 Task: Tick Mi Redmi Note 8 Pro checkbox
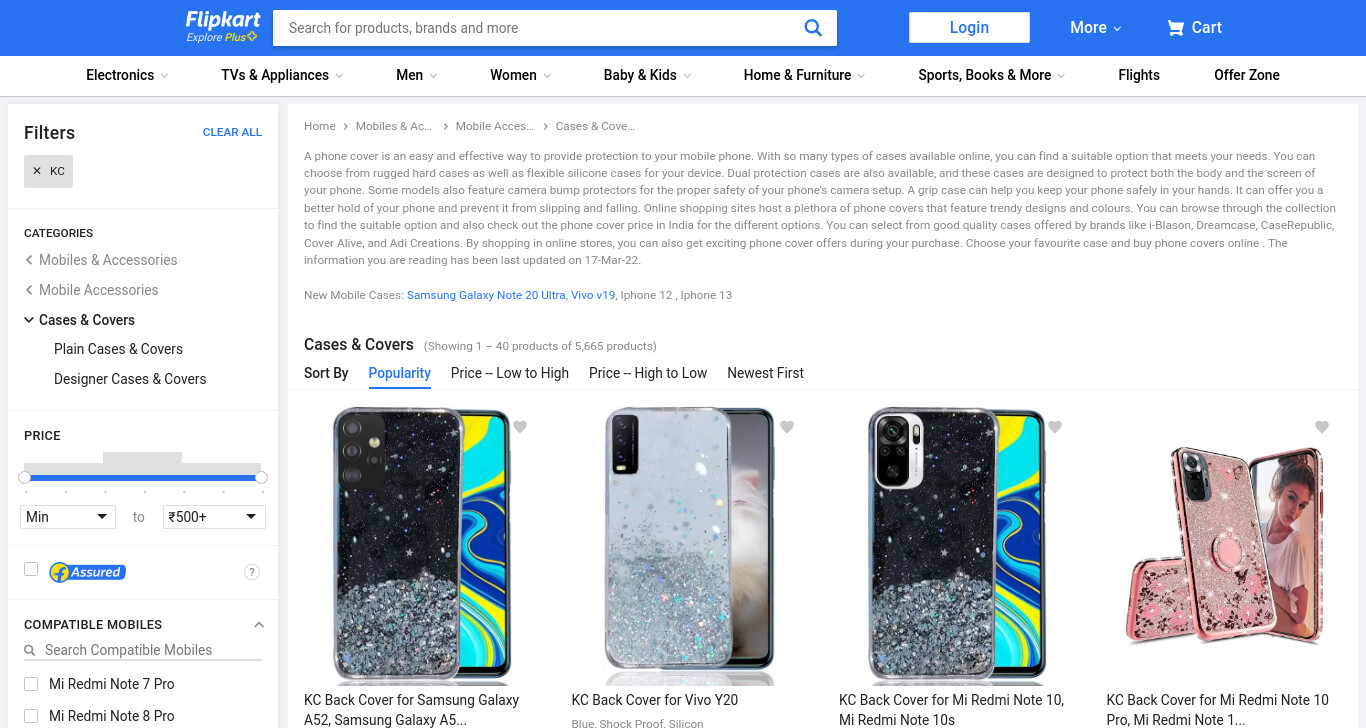coord(31,716)
